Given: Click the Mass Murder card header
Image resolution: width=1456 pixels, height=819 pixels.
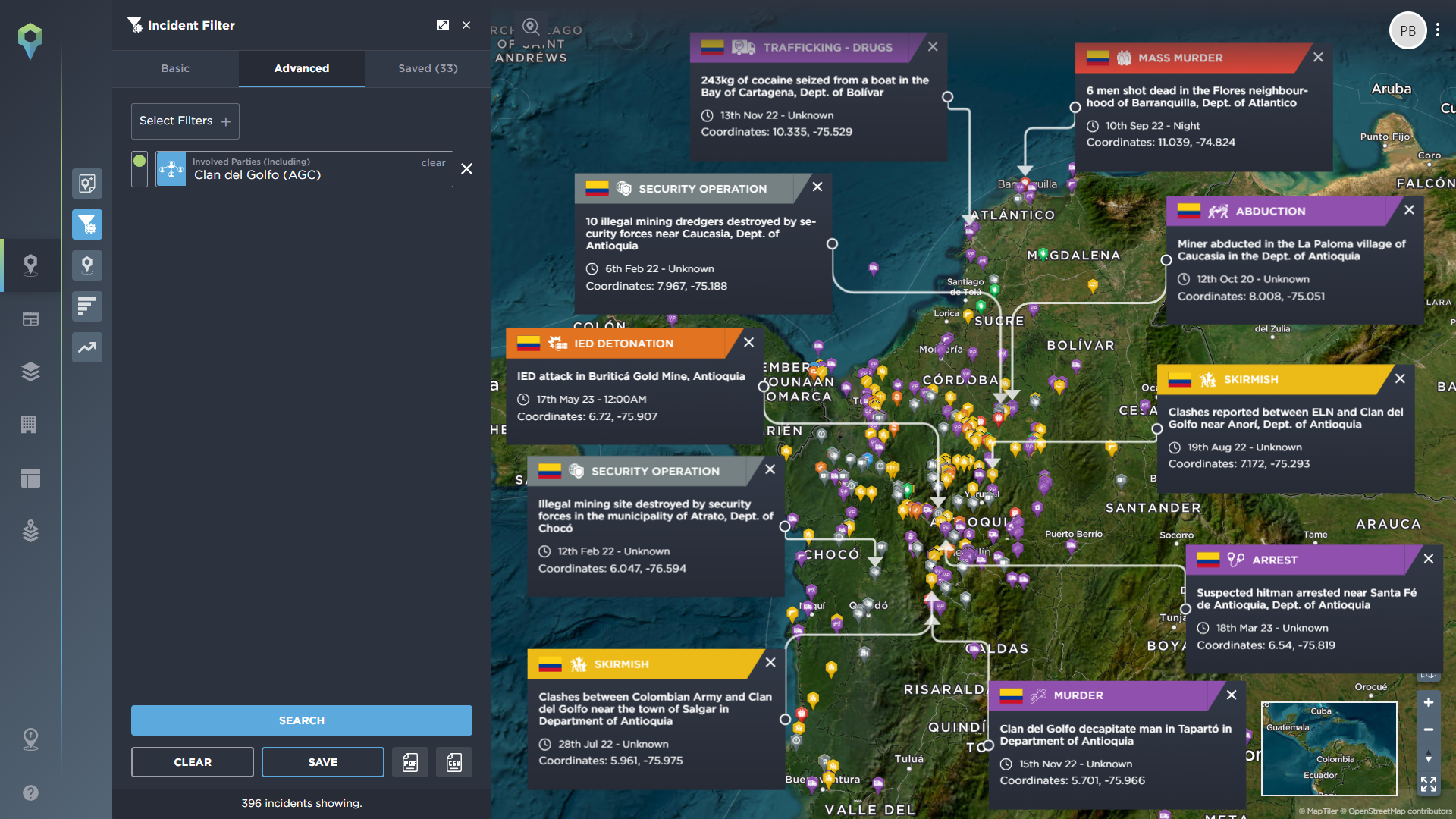Looking at the screenshot, I should point(1193,58).
